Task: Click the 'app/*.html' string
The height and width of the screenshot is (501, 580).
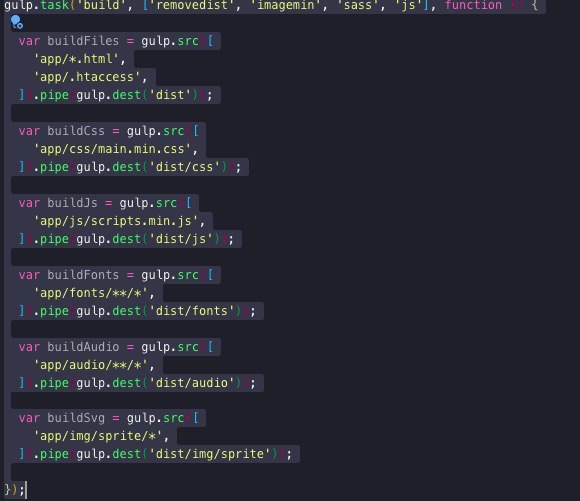Action: (76, 59)
